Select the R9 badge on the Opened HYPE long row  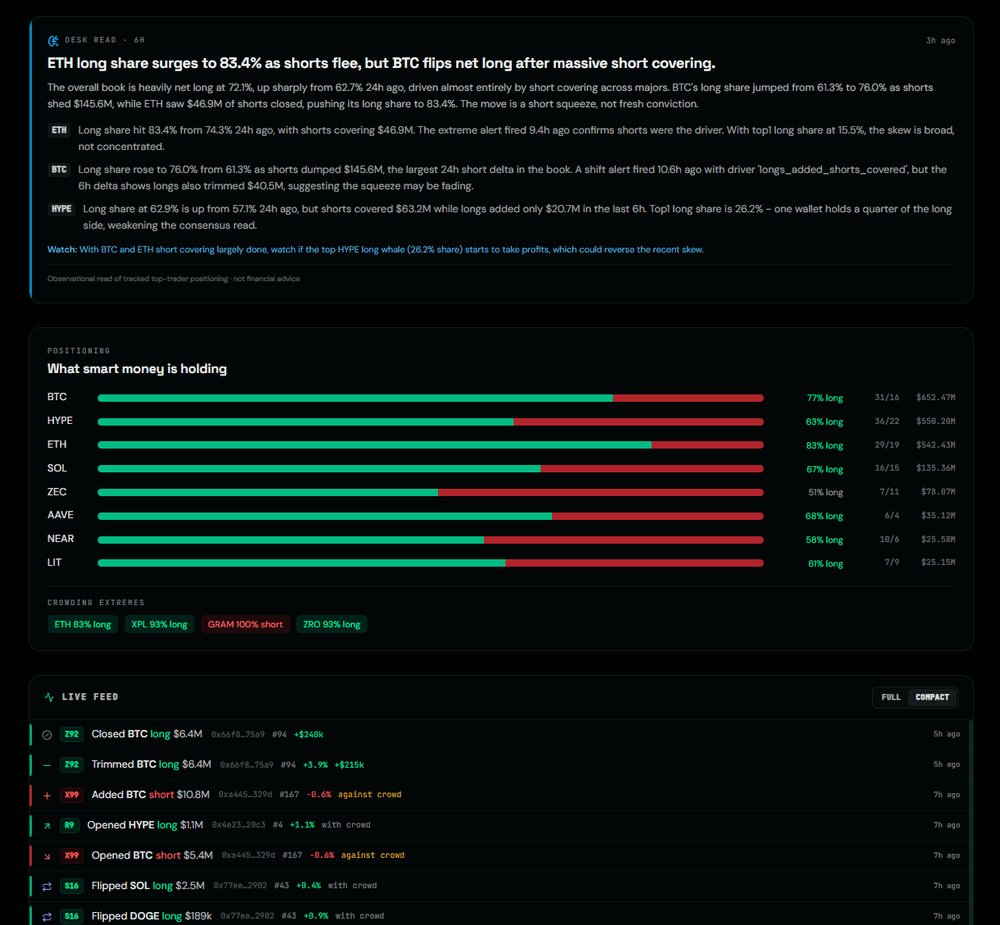(x=69, y=825)
